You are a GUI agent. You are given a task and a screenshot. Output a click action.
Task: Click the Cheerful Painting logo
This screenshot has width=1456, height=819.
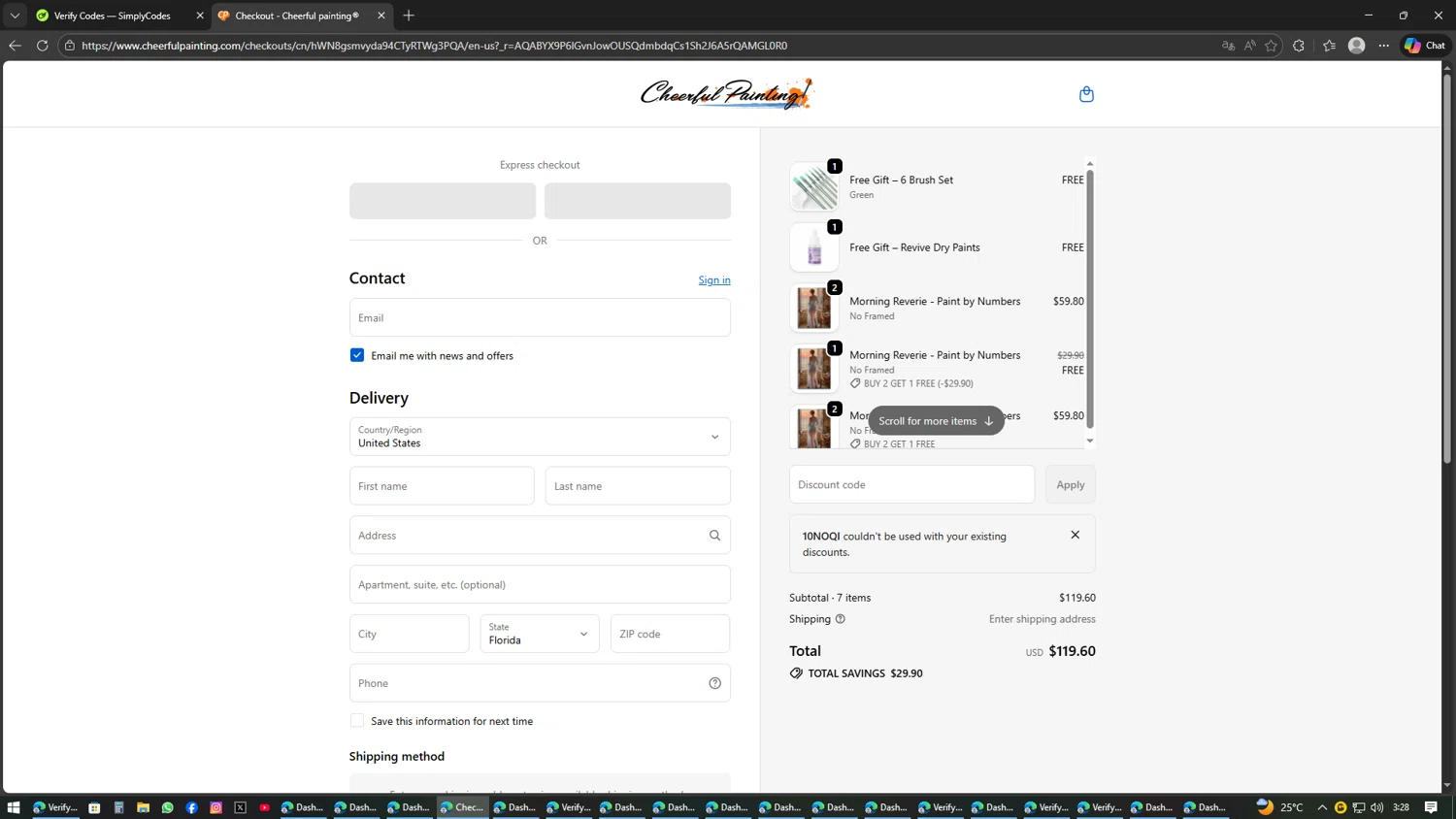(726, 94)
